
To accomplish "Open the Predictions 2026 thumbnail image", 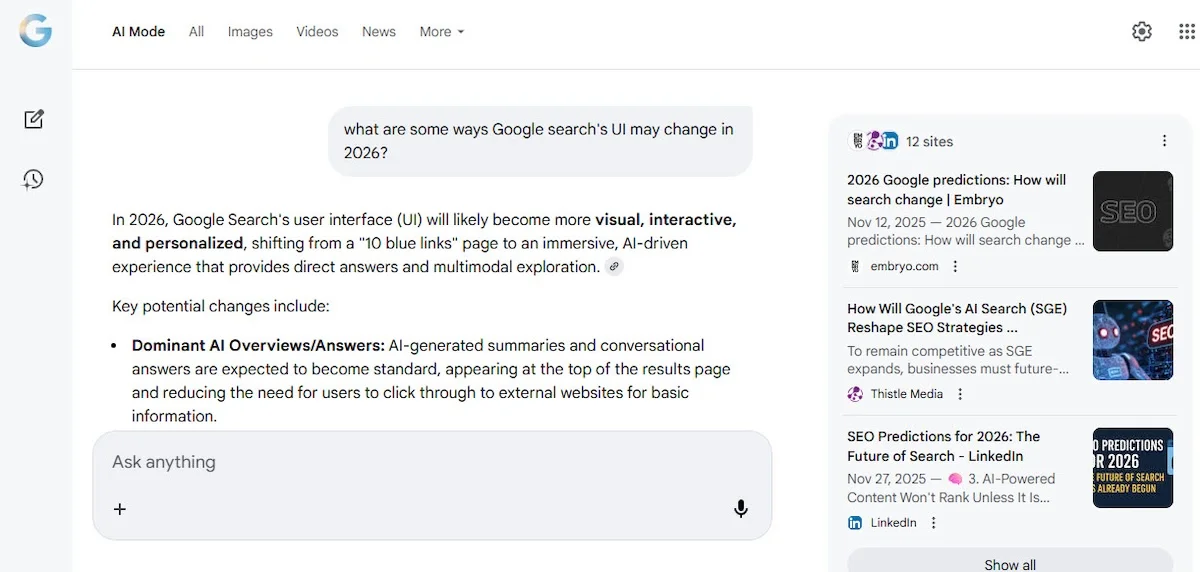I will 1132,468.
